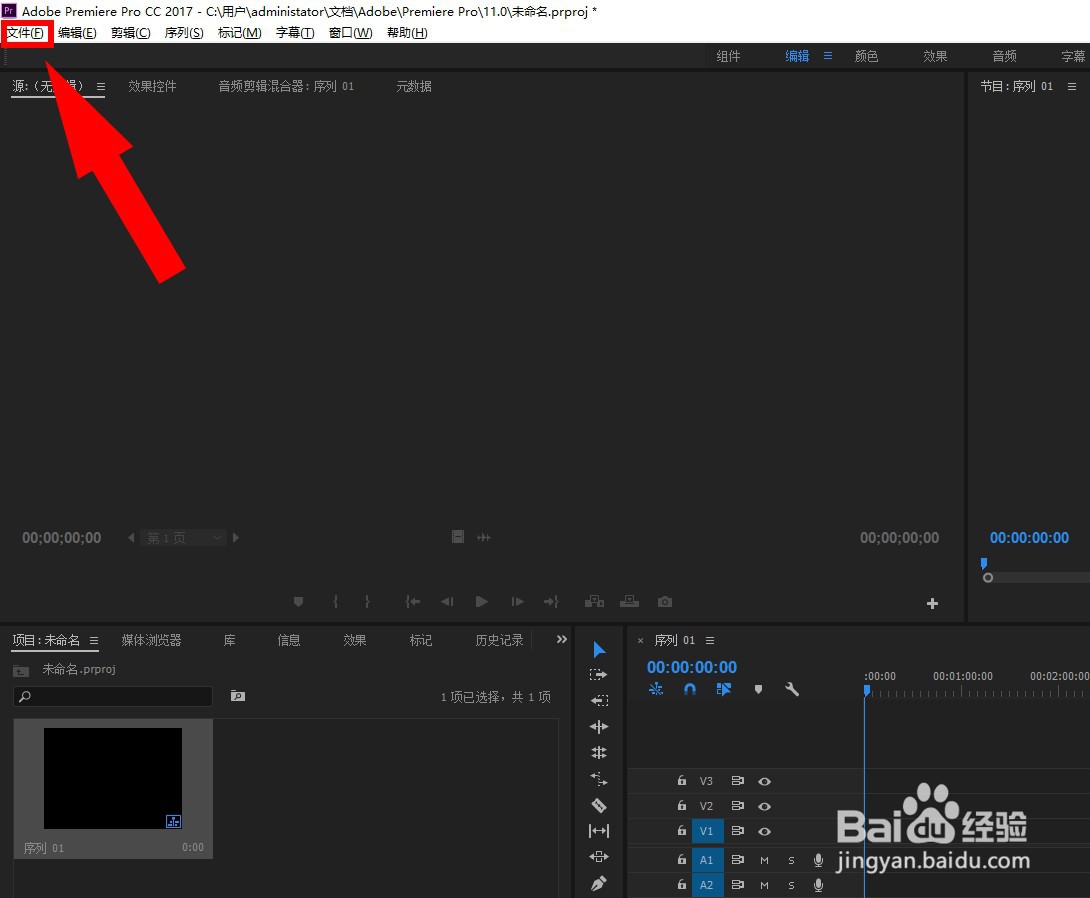Viewport: 1090px width, 898px height.
Task: Switch to the 信息 tab
Action: coord(288,640)
